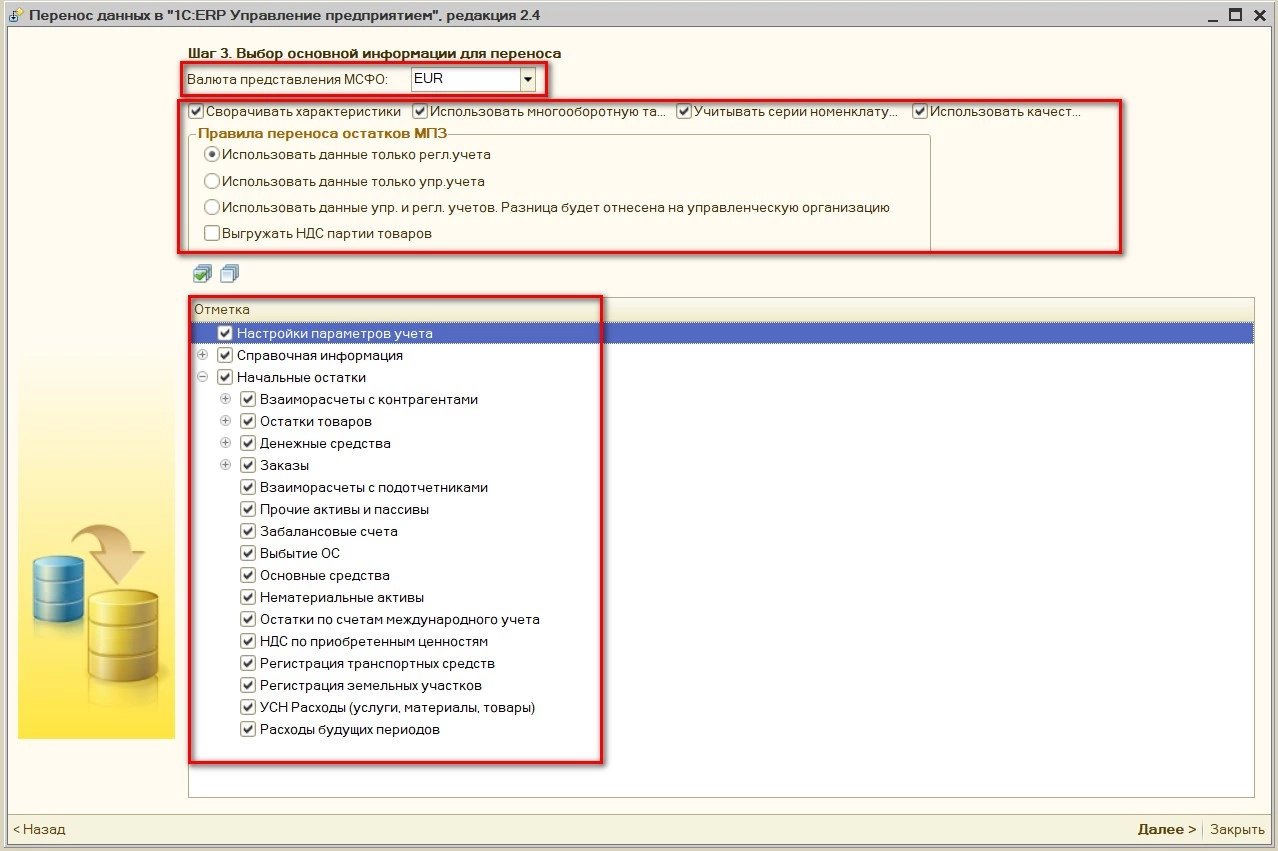
Task: Enable Выгружать НДС партии товаров checkbox
Action: click(211, 233)
